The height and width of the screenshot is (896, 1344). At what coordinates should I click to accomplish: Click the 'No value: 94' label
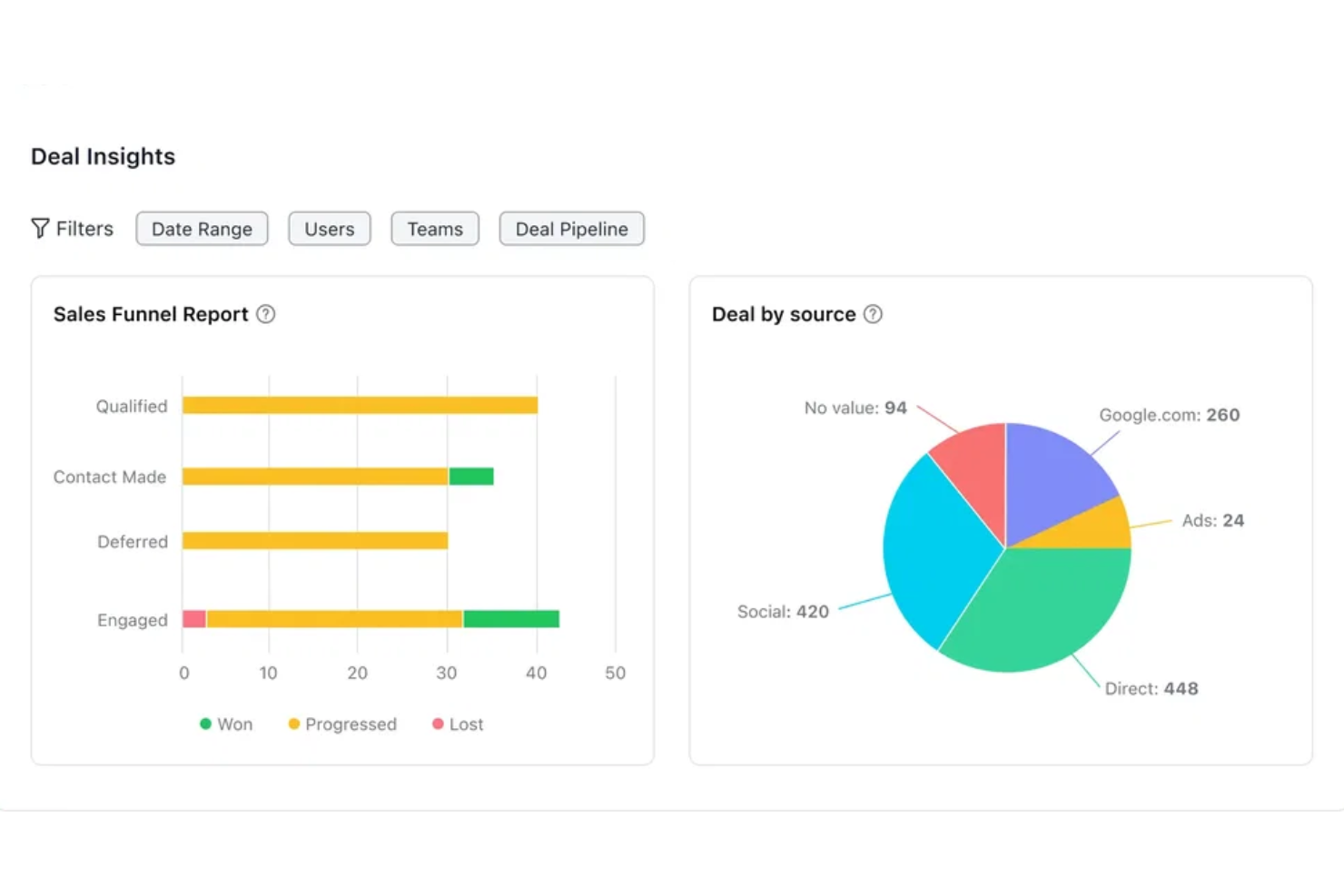point(855,409)
